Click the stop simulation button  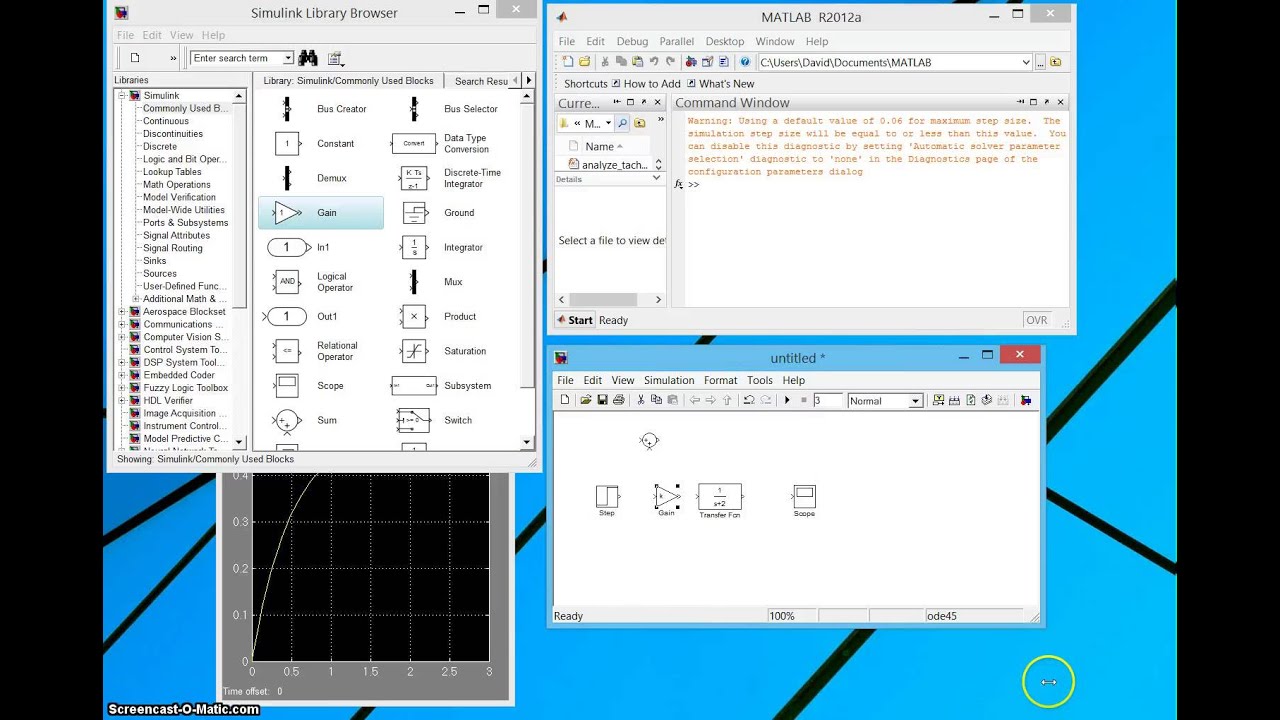click(803, 400)
